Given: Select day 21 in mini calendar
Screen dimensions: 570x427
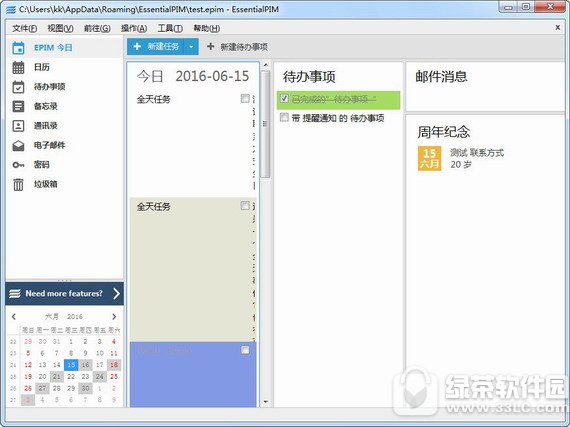Looking at the screenshot, I should 57,376.
